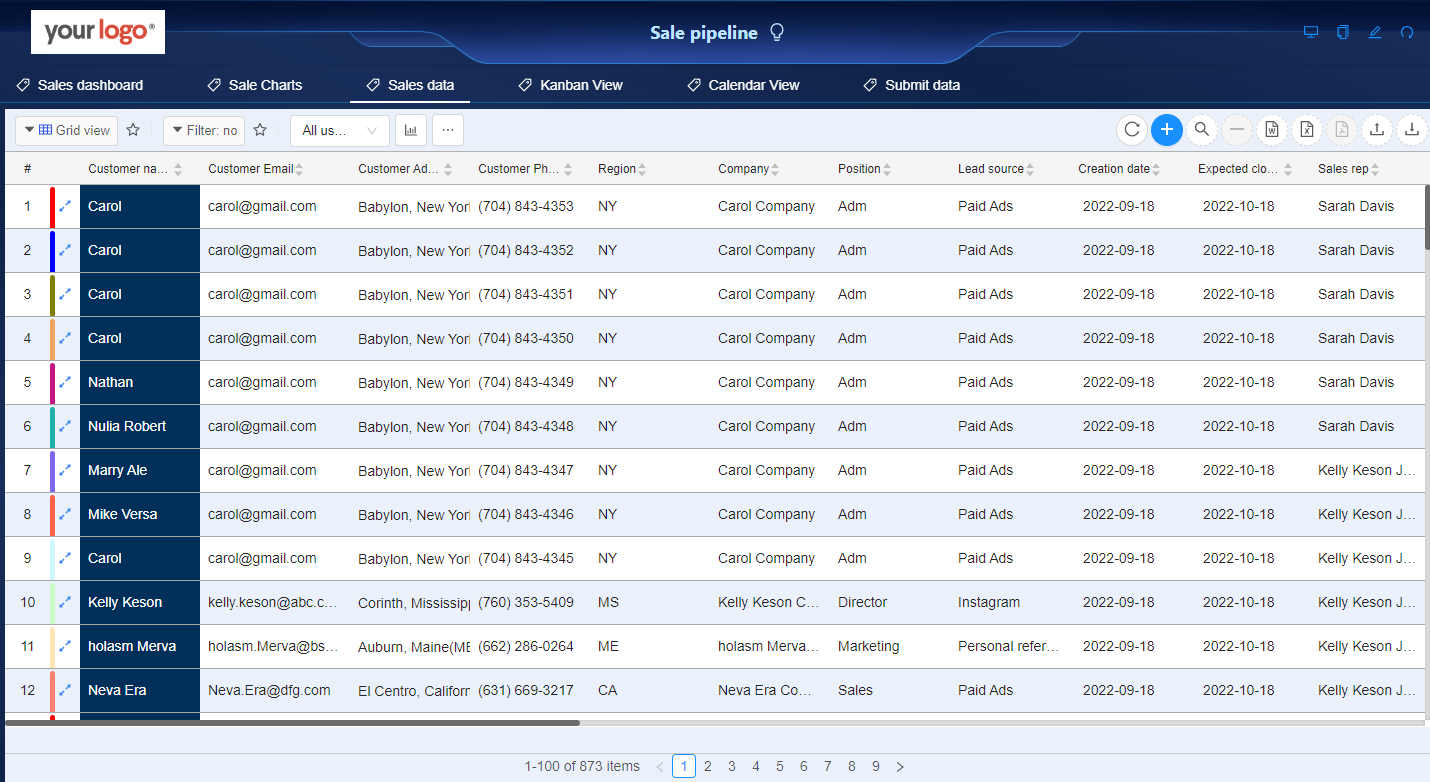This screenshot has height=782, width=1430.
Task: Expand holasm Merva's record with arrows icon
Action: (65, 646)
